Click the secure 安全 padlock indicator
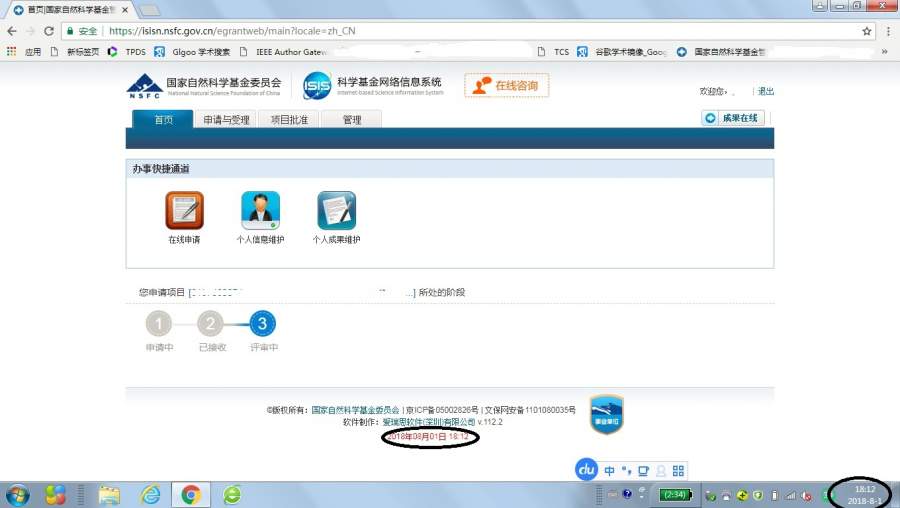Image resolution: width=900 pixels, height=508 pixels. [82, 31]
